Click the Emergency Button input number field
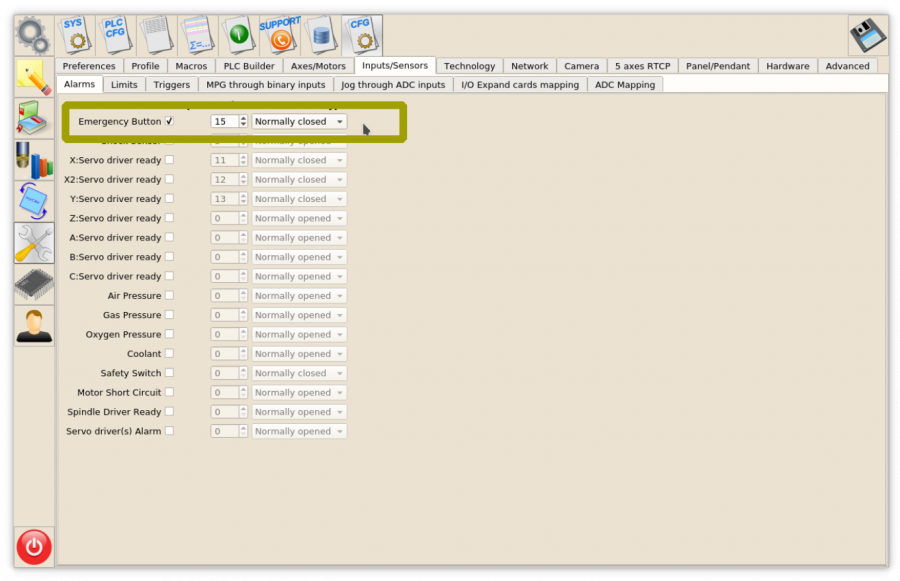The width and height of the screenshot is (900, 581). coord(224,122)
